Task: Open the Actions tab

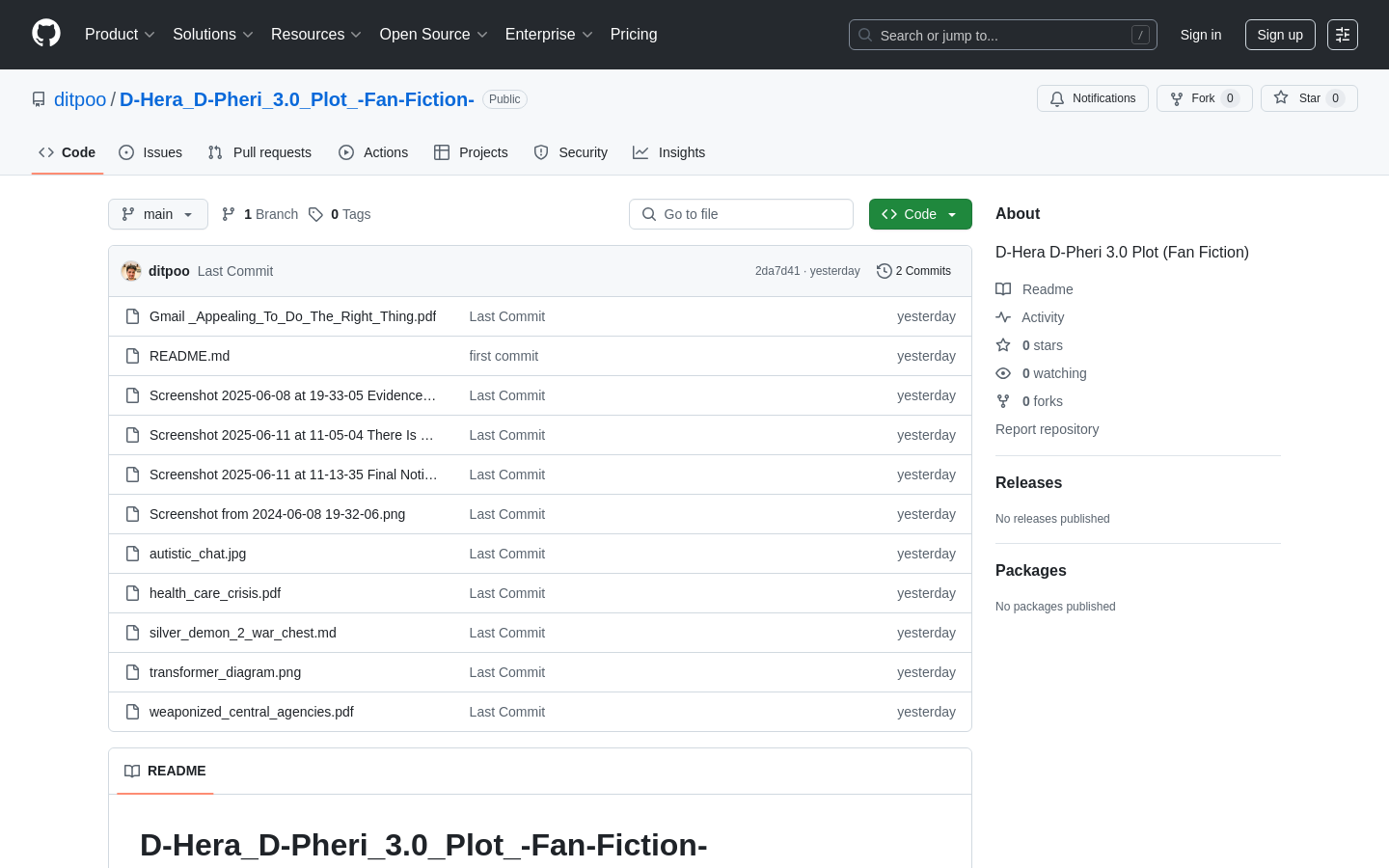Action: [373, 152]
